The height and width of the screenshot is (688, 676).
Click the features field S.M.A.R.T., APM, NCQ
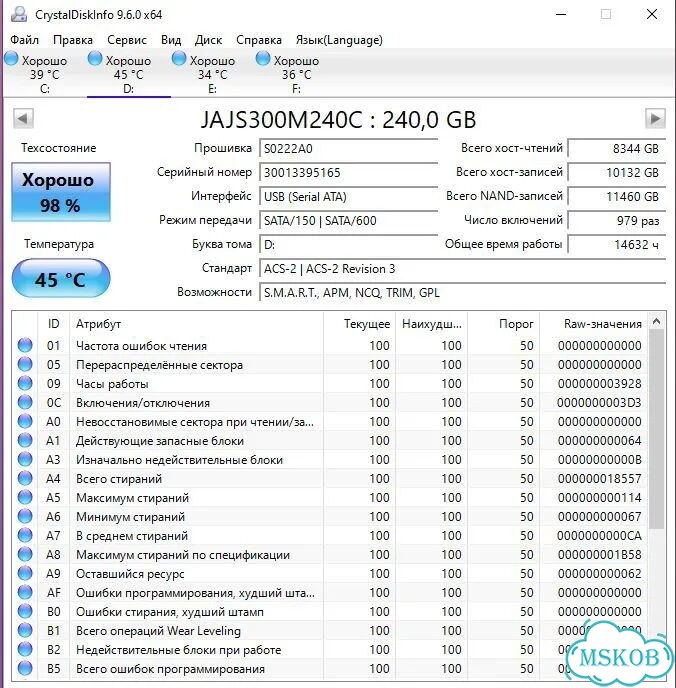tap(462, 293)
